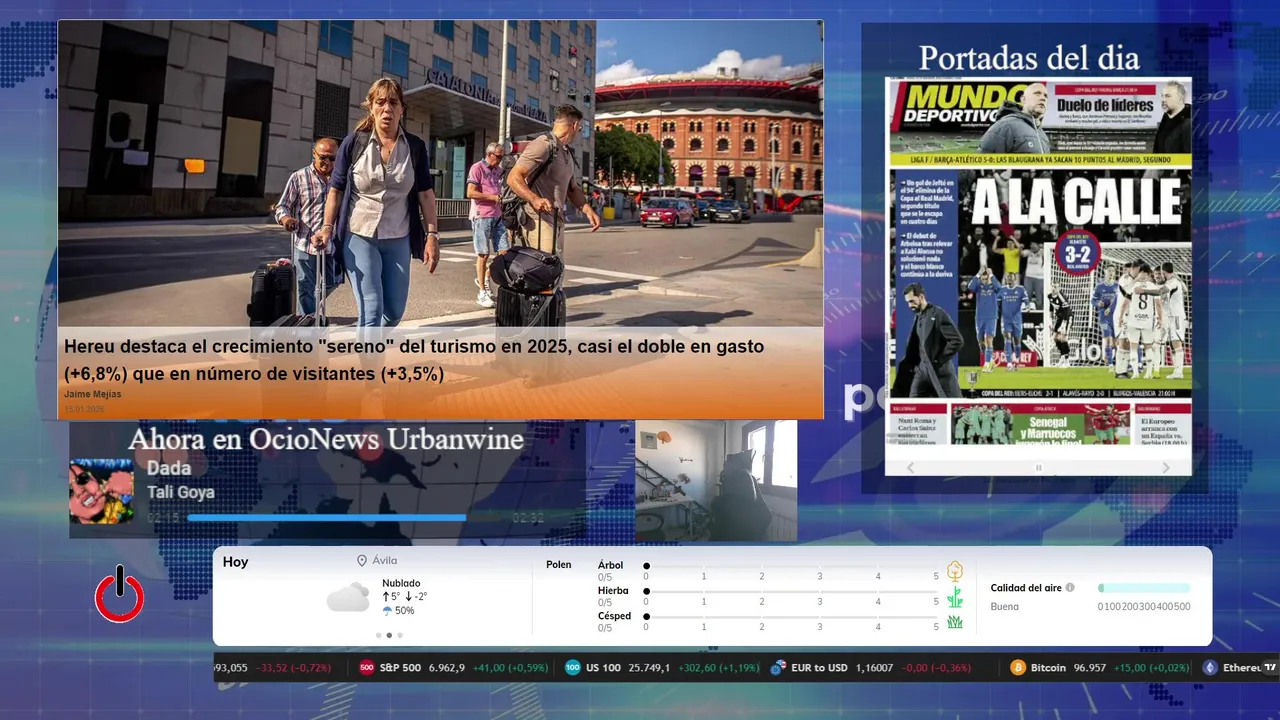Select the middle weather widget page dot
Screen dimensions: 1280x720
coord(389,635)
